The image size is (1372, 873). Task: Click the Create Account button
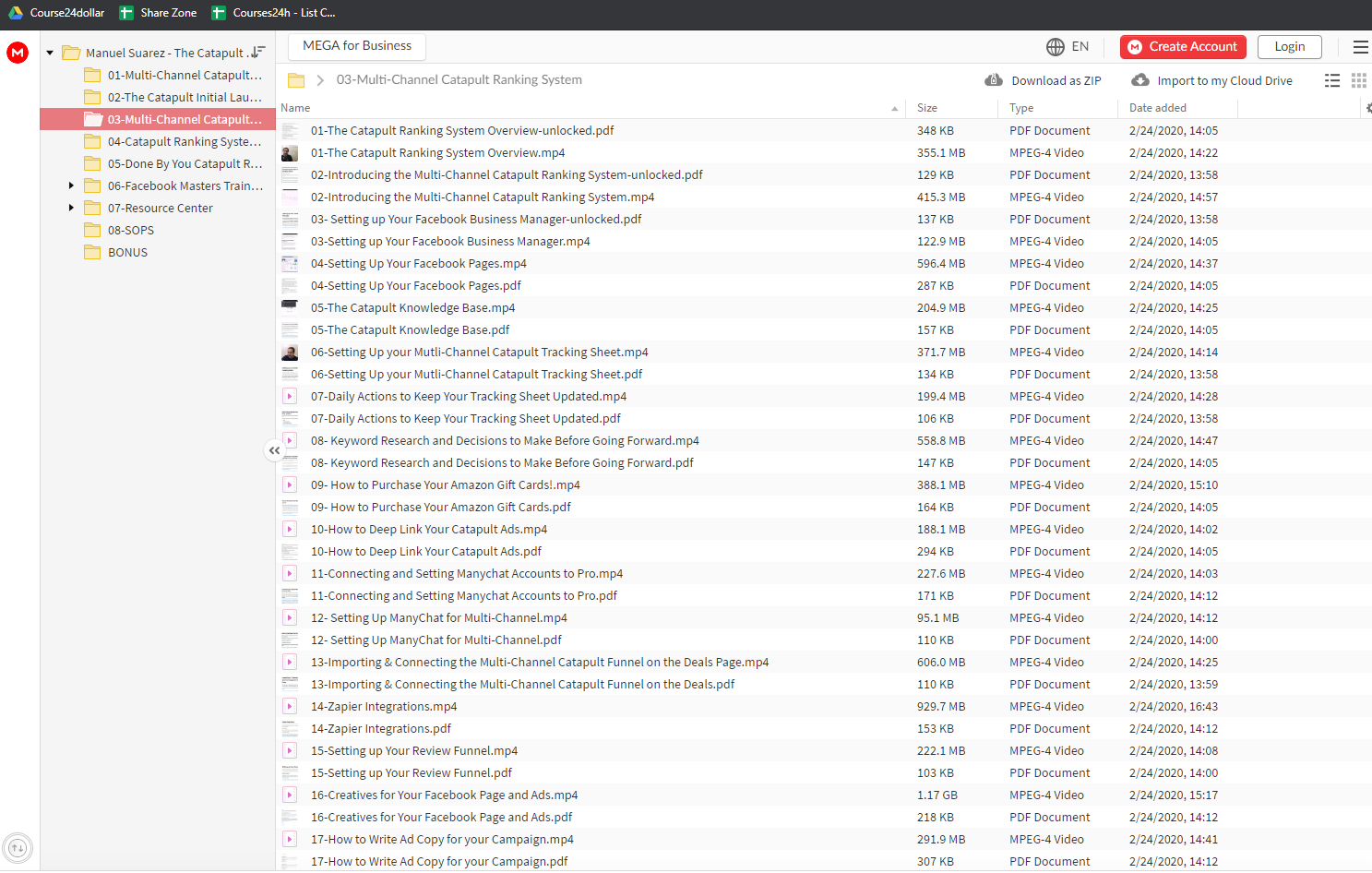[1183, 47]
